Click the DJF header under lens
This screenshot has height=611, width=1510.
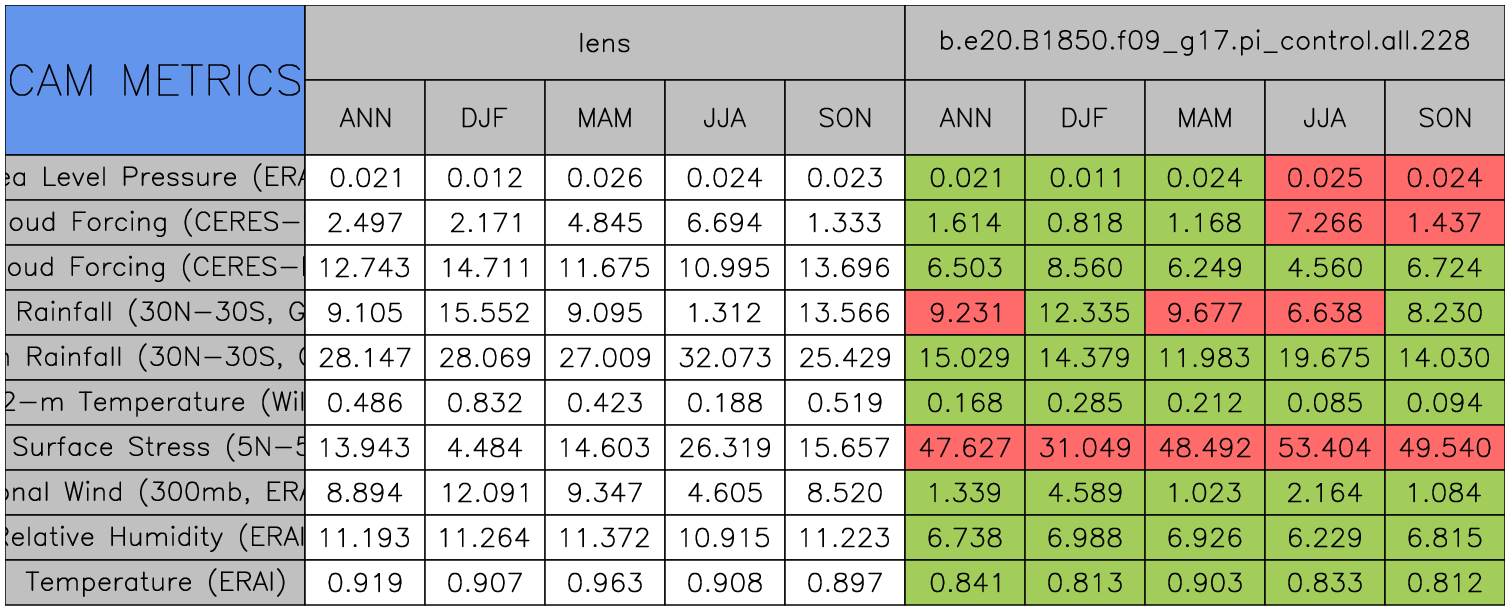pos(484,118)
